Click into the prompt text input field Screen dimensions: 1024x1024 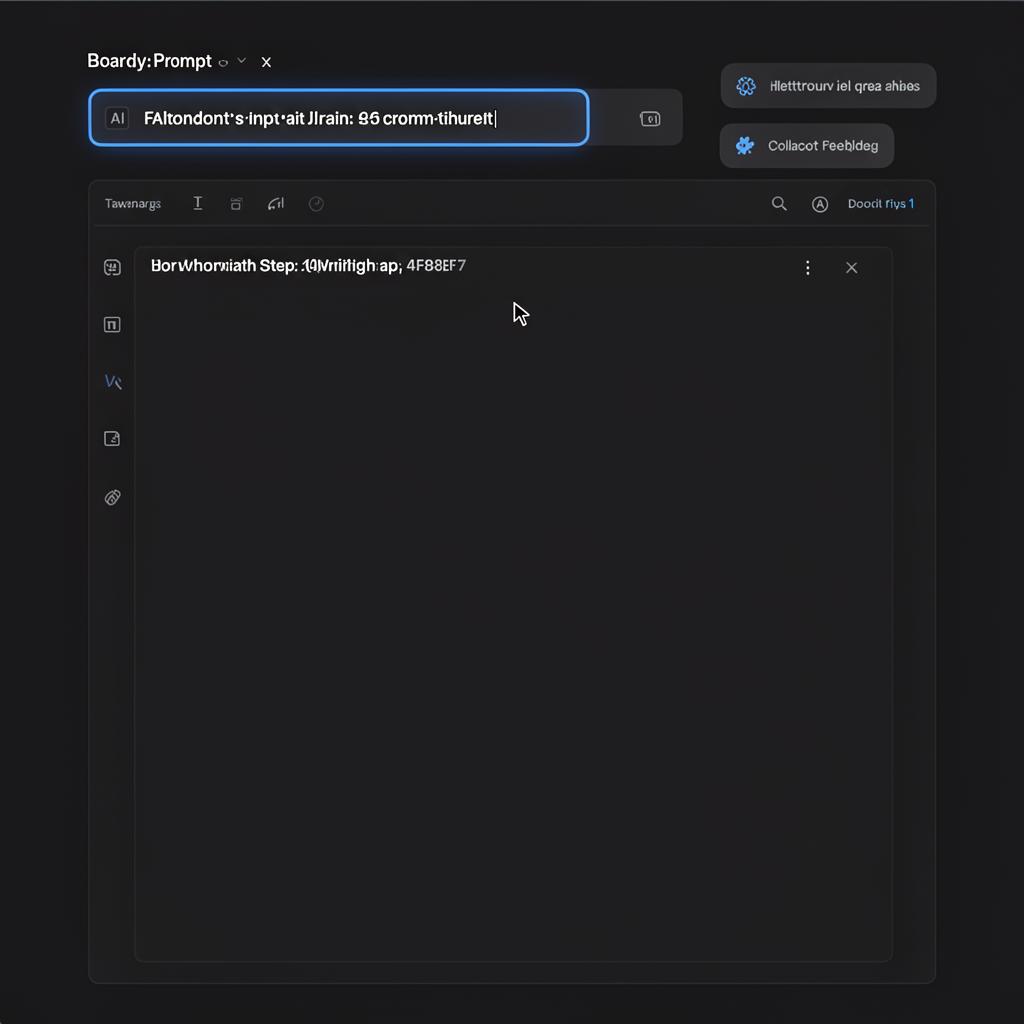pos(339,118)
